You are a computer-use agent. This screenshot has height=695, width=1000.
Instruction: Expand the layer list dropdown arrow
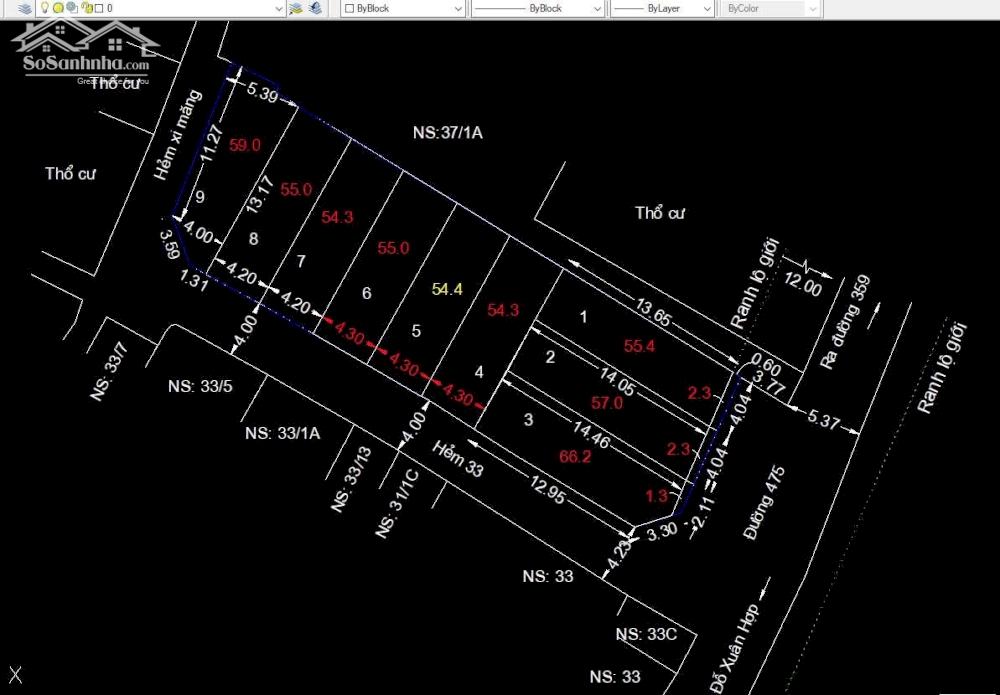[278, 8]
